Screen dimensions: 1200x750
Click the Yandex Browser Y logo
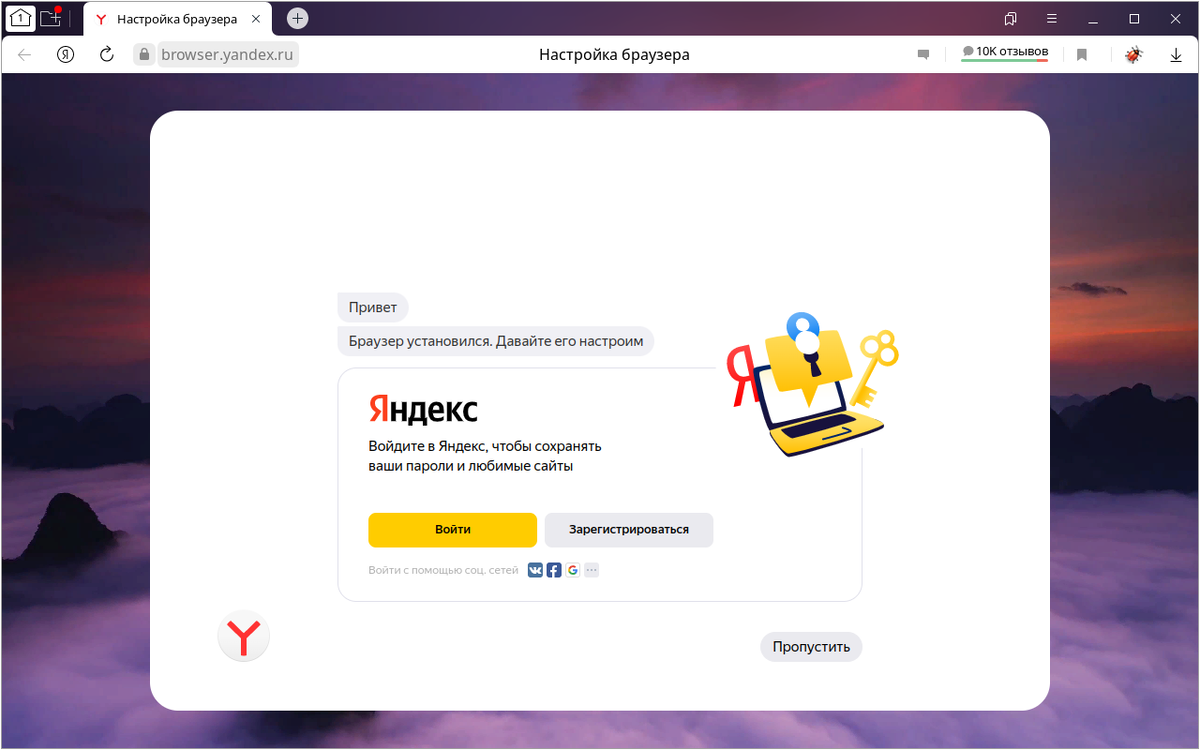244,636
